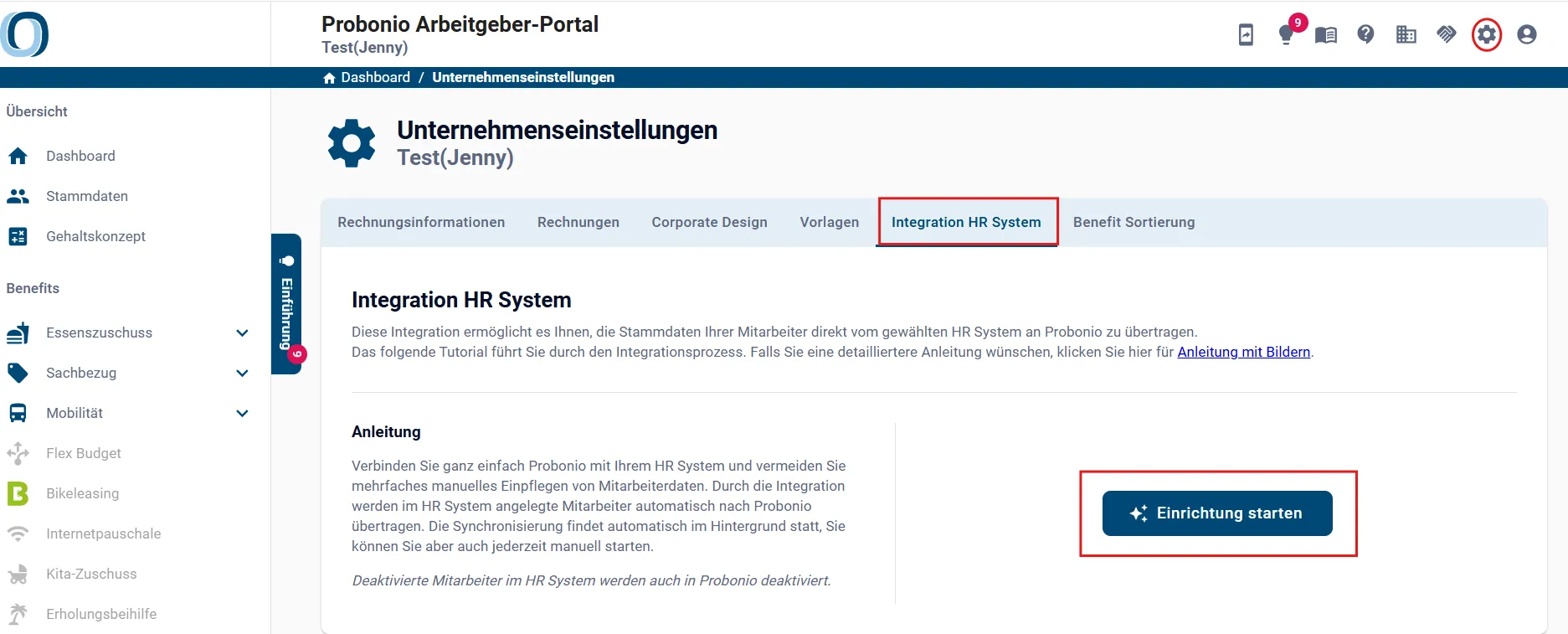This screenshot has height=634, width=1568.
Task: Click the italic note about Deaktivierte Mitarbeiter
Action: 592,580
